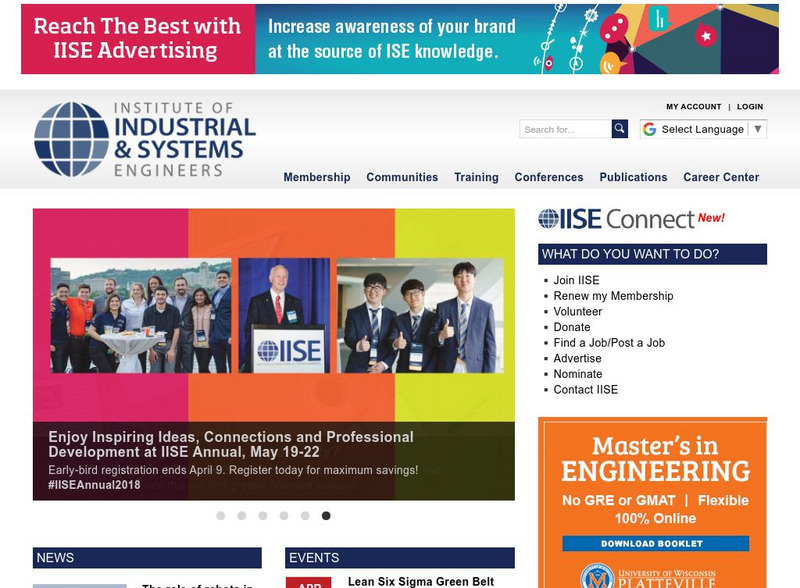This screenshot has height=588, width=800.
Task: Click the Early-bird registration ends April 9 text
Action: click(233, 470)
